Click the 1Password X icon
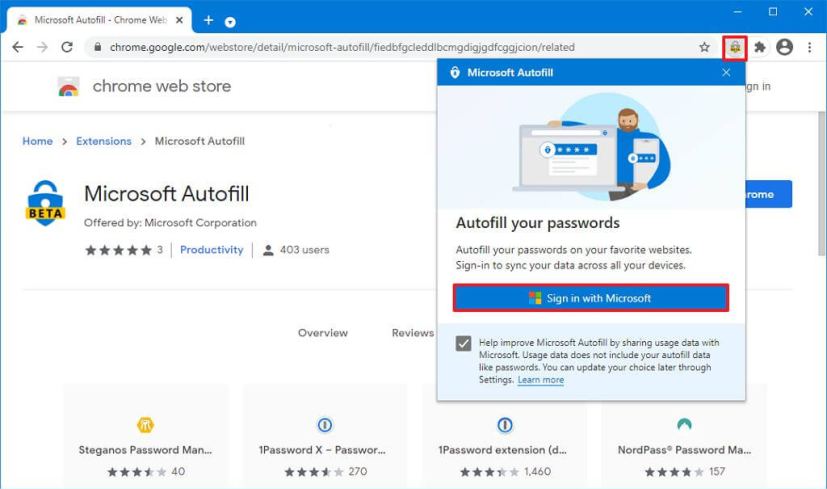Image resolution: width=827 pixels, height=489 pixels. pos(325,425)
